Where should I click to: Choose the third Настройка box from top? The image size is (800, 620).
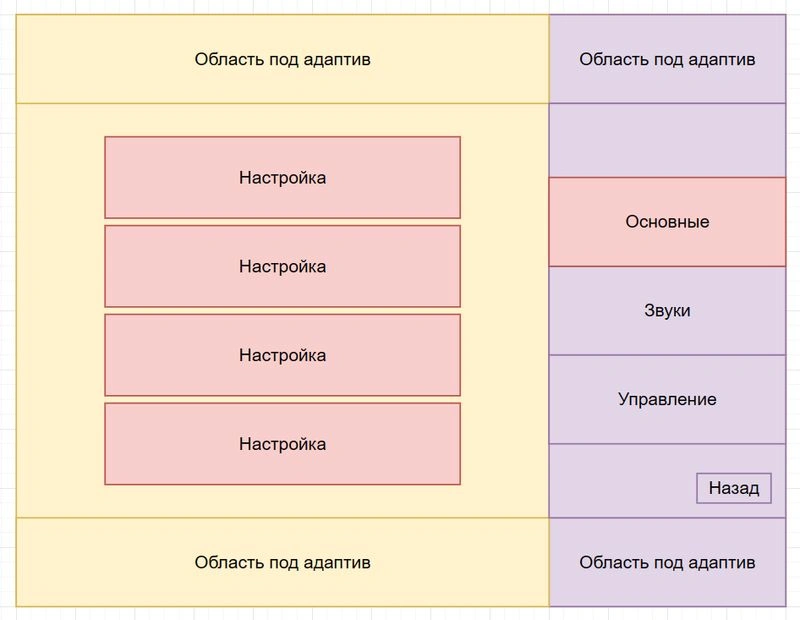tap(282, 355)
